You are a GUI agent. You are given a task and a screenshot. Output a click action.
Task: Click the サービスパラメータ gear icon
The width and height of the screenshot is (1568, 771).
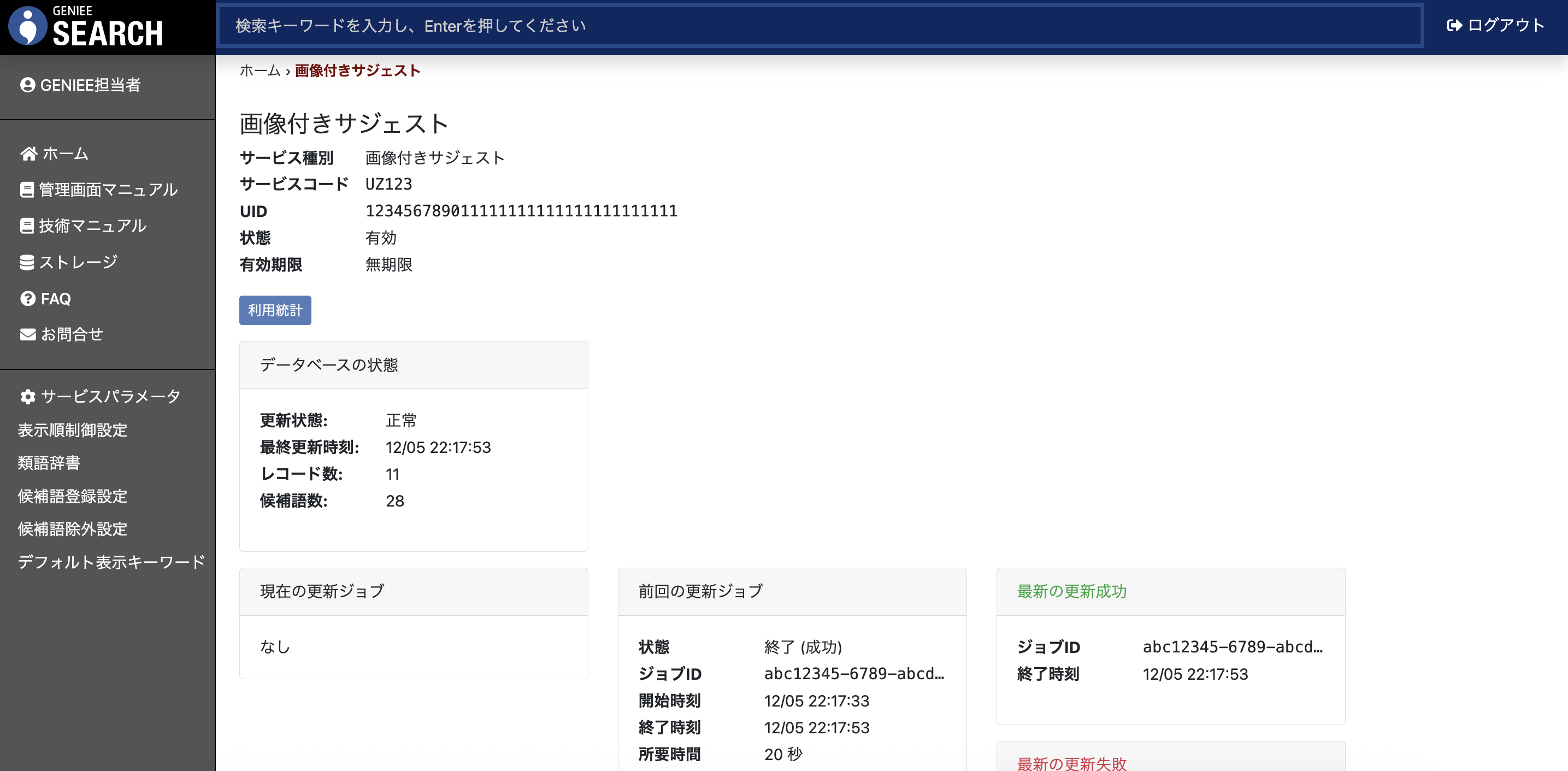tap(27, 397)
